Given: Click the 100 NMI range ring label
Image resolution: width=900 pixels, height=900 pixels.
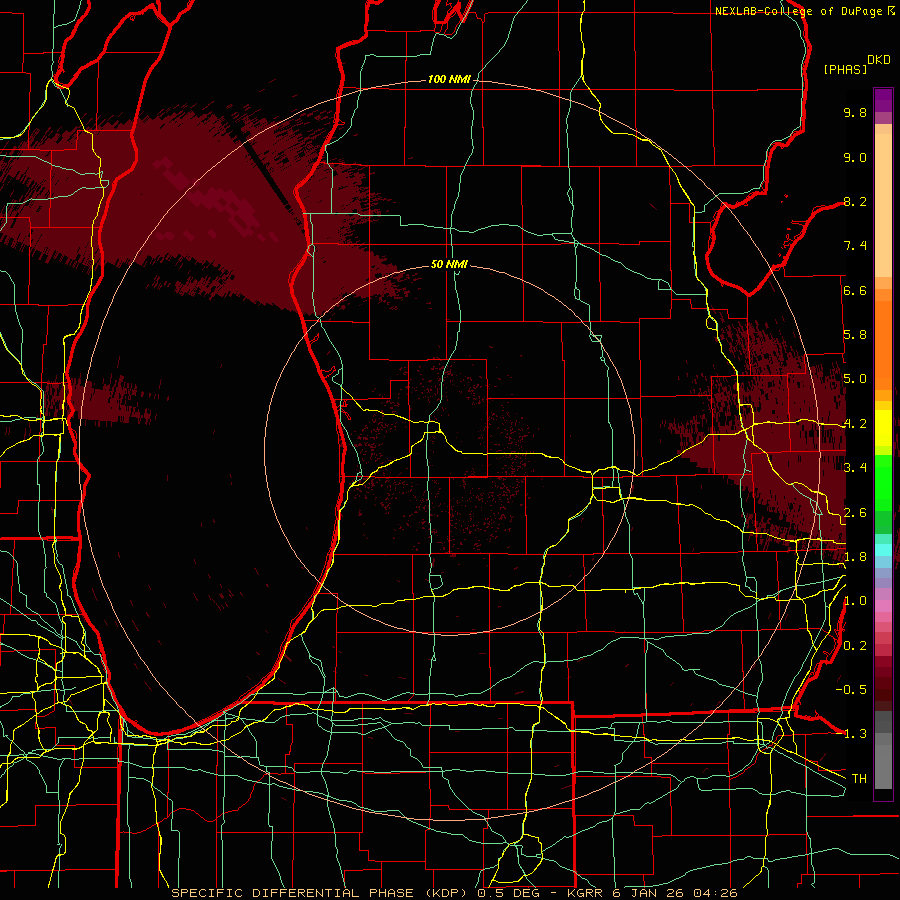Looking at the screenshot, I should tap(449, 79).
